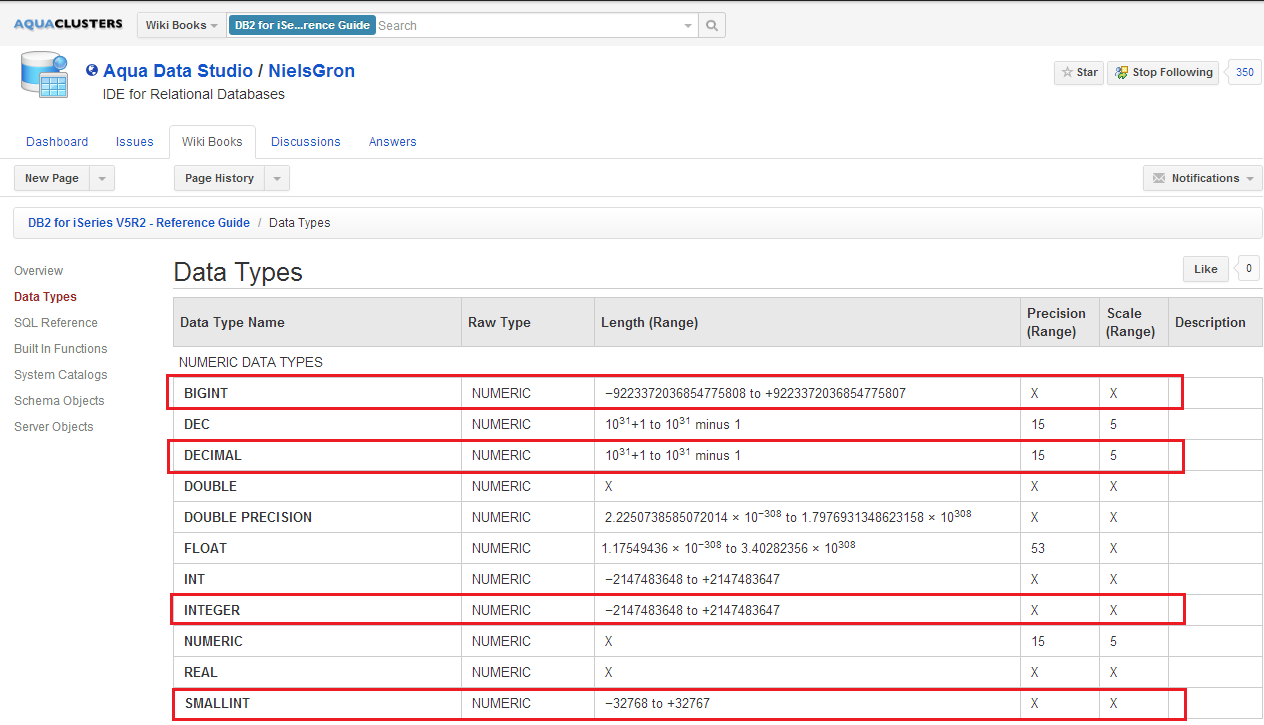The height and width of the screenshot is (725, 1264).
Task: Click the DOUBLE PRECISION cell
Action: point(317,517)
